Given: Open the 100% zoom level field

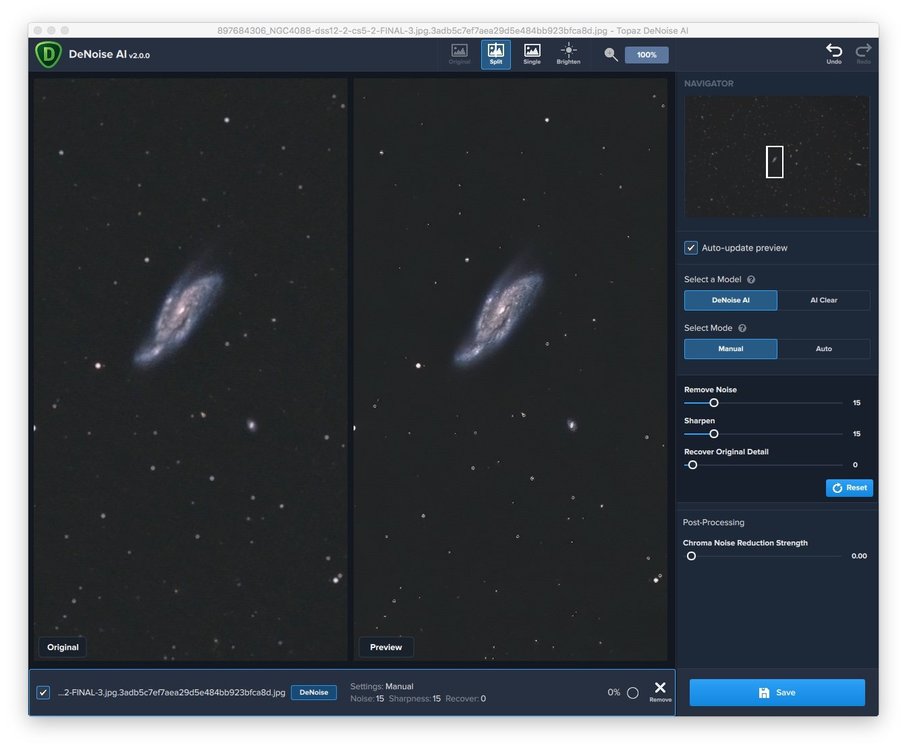Looking at the screenshot, I should (x=647, y=55).
